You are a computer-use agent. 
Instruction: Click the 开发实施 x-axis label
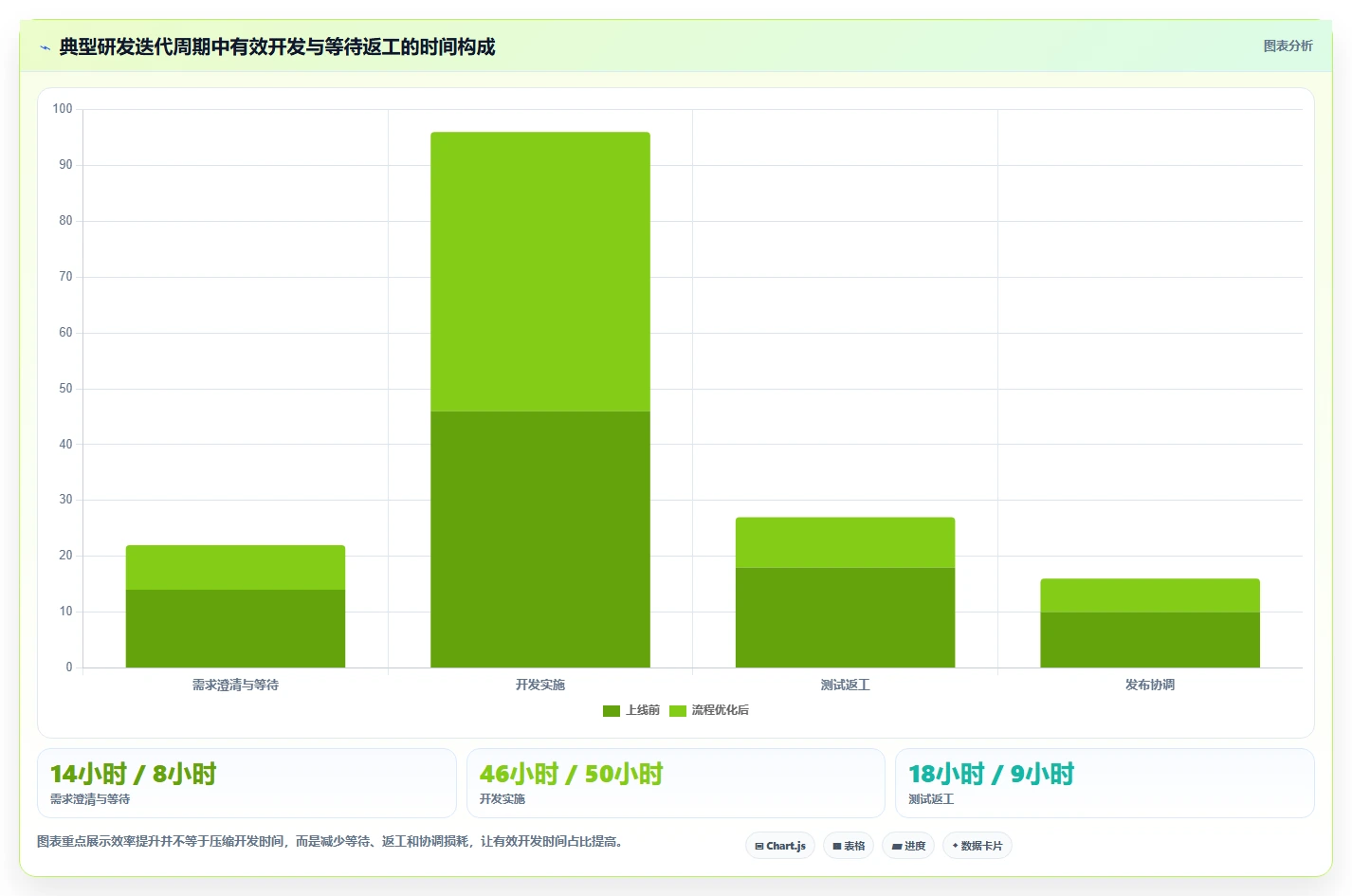(540, 685)
